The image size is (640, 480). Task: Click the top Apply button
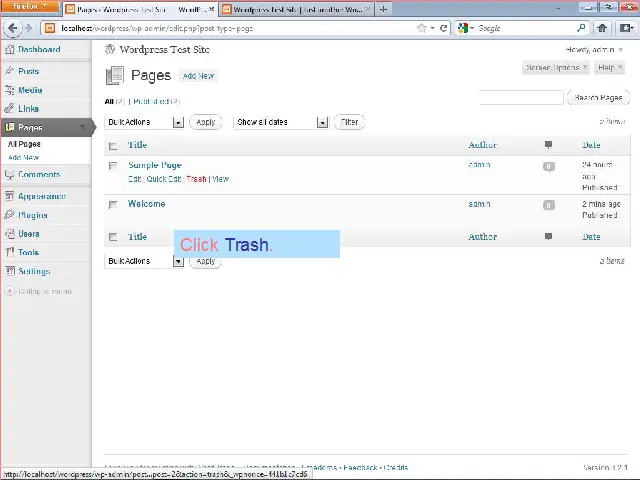click(206, 122)
